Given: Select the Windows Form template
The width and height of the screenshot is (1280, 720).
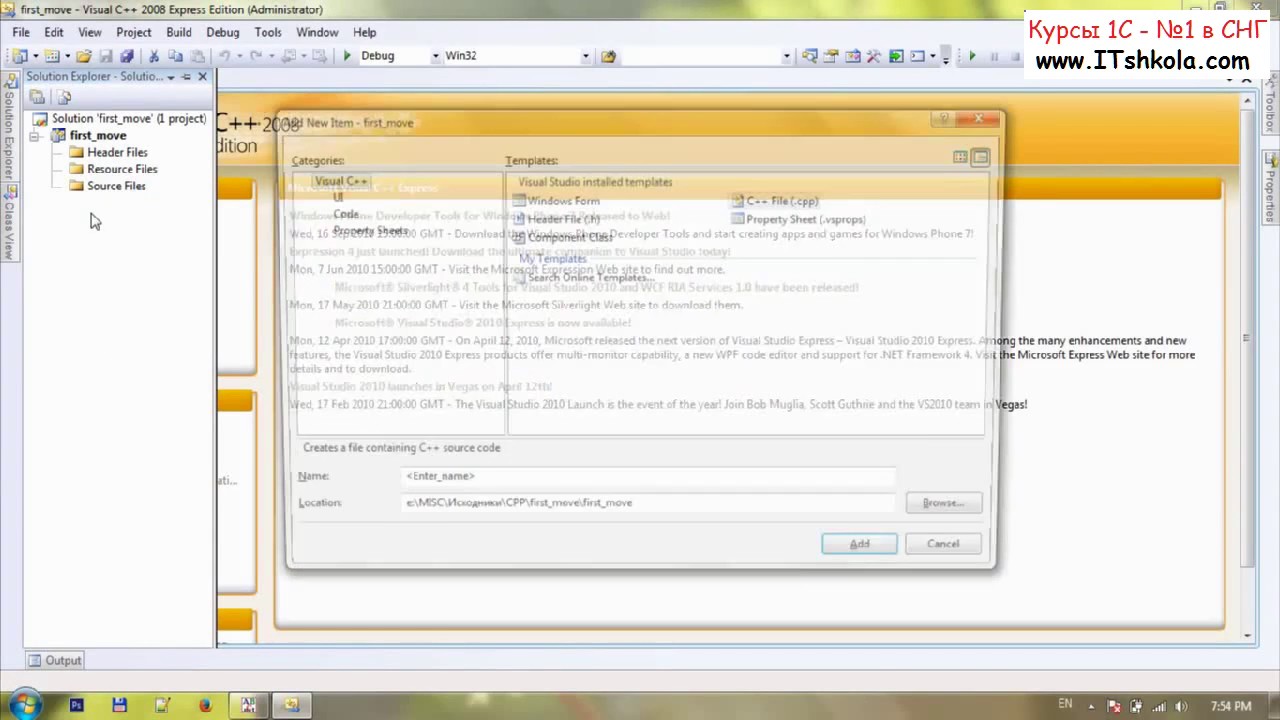Looking at the screenshot, I should coord(556,201).
